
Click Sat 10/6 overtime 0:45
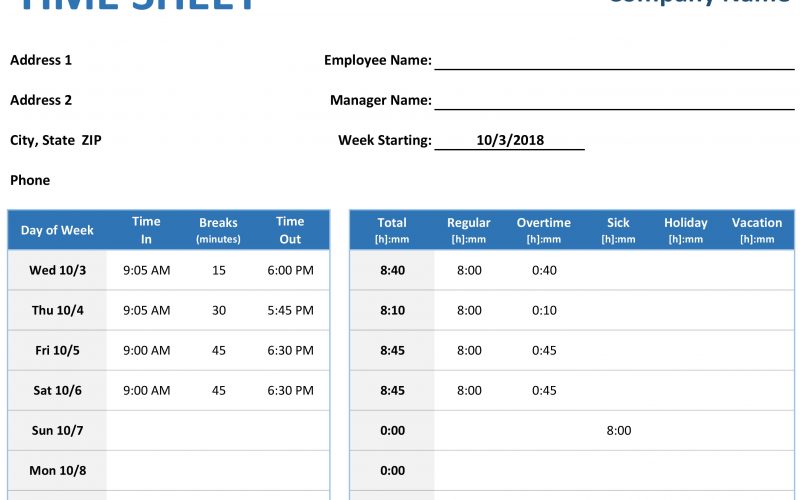tap(544, 390)
